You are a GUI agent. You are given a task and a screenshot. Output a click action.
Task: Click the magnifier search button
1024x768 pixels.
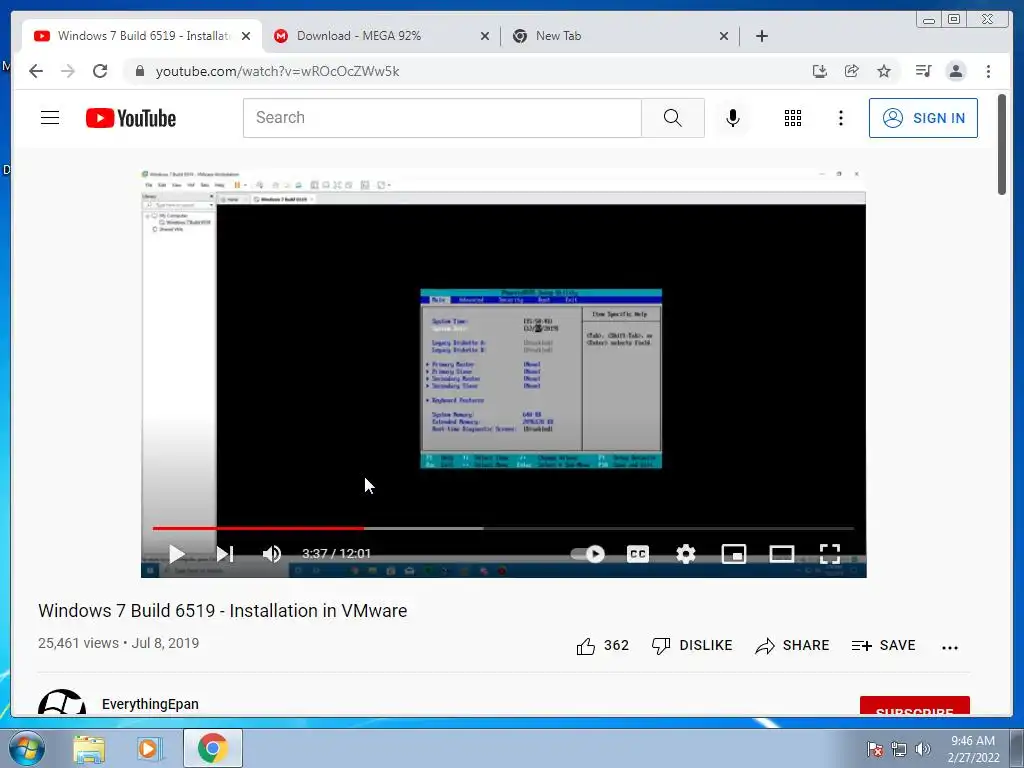tap(673, 118)
